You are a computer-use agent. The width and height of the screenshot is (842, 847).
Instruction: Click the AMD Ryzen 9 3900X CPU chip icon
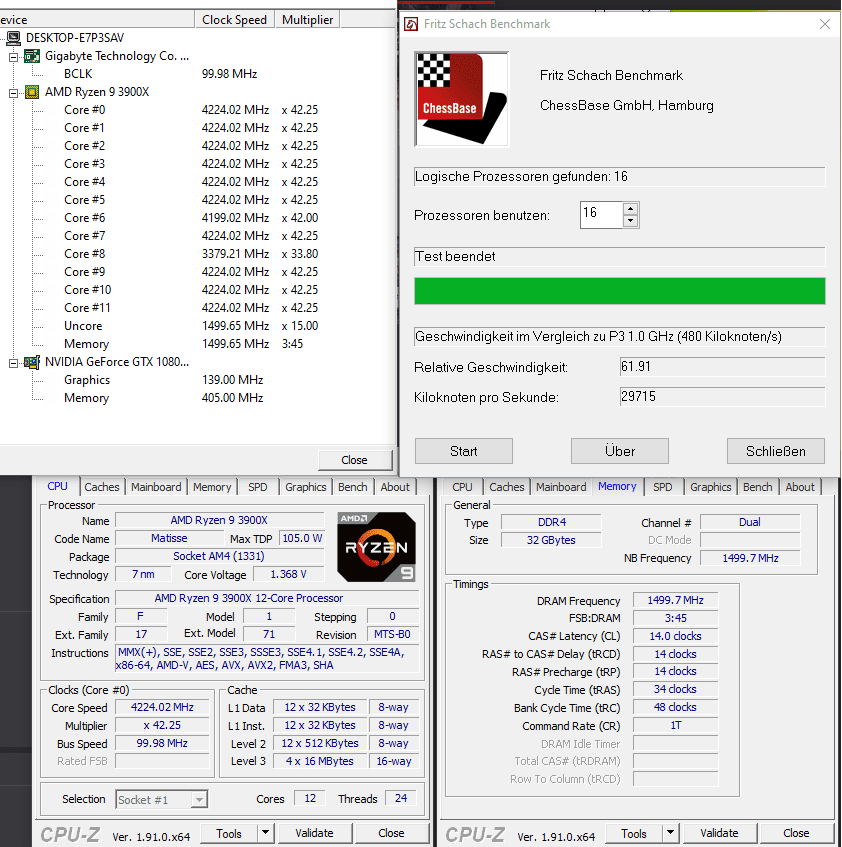tap(32, 92)
